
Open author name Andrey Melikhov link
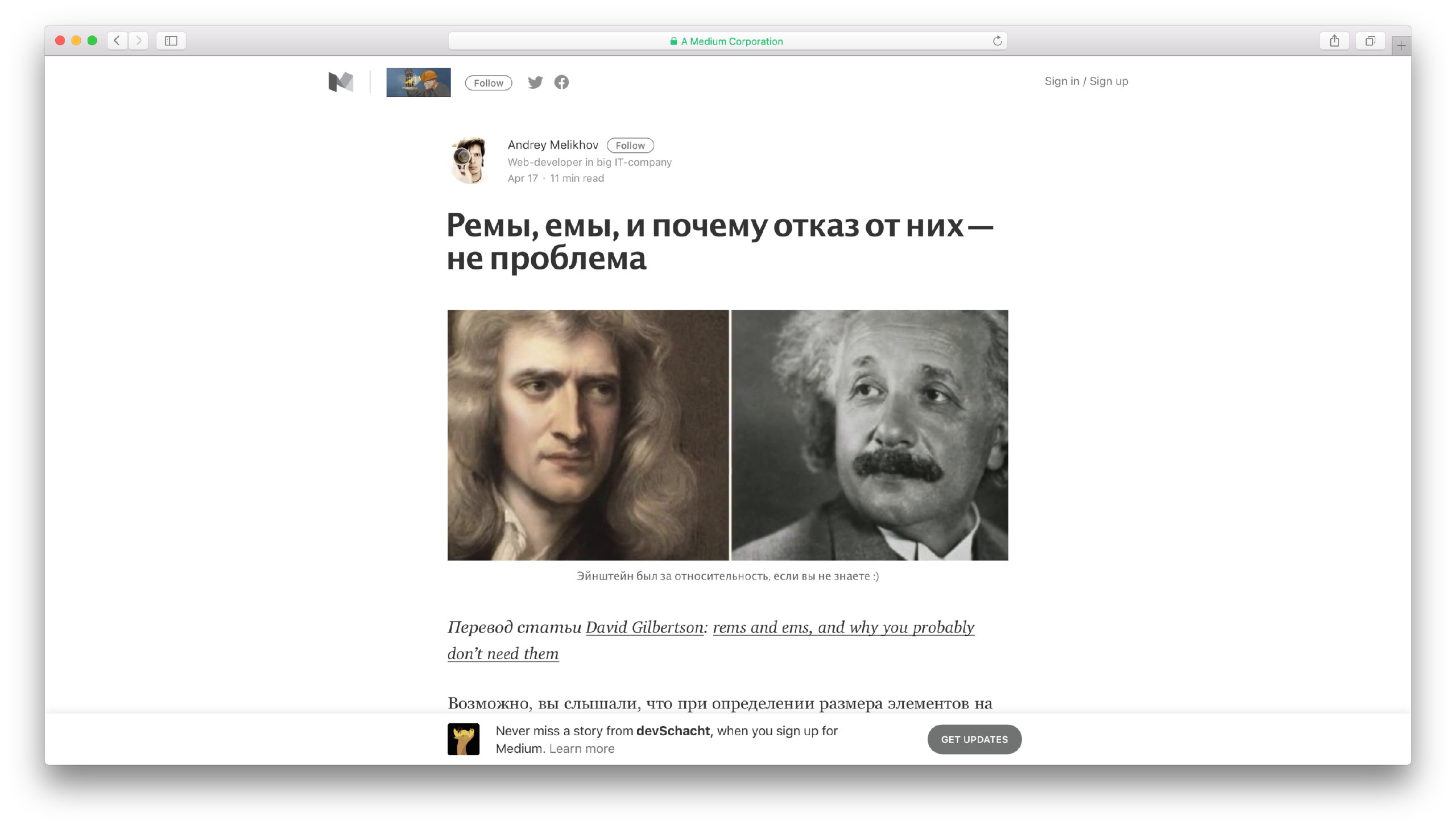[552, 145]
